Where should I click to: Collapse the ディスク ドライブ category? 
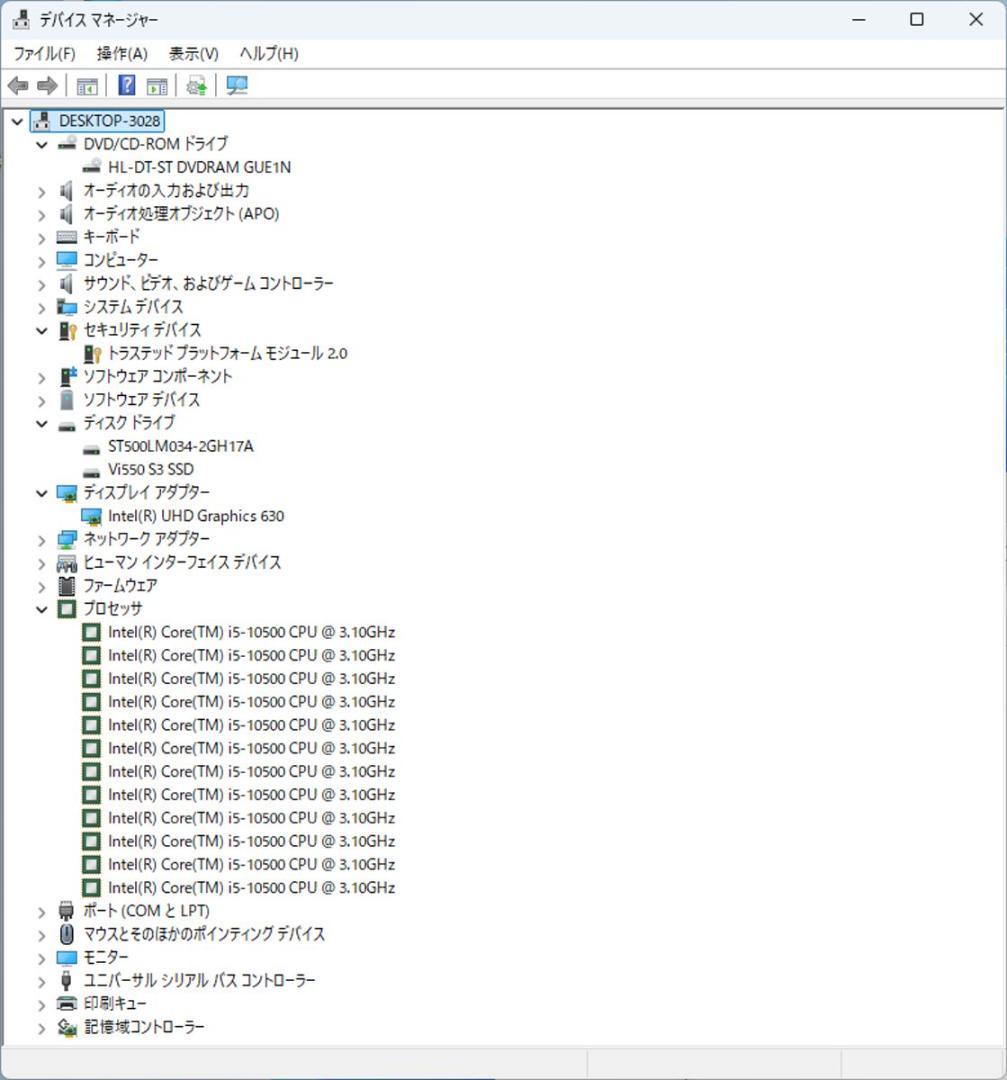coord(42,424)
